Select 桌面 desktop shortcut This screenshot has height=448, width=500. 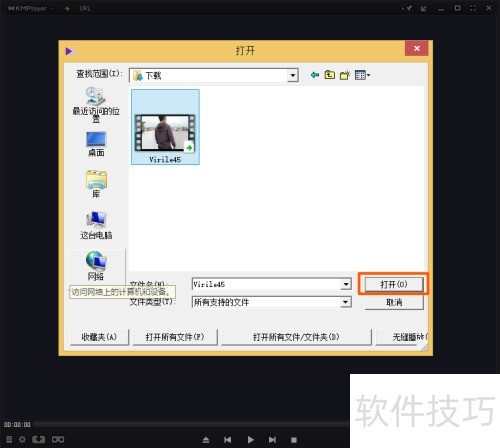[96, 144]
